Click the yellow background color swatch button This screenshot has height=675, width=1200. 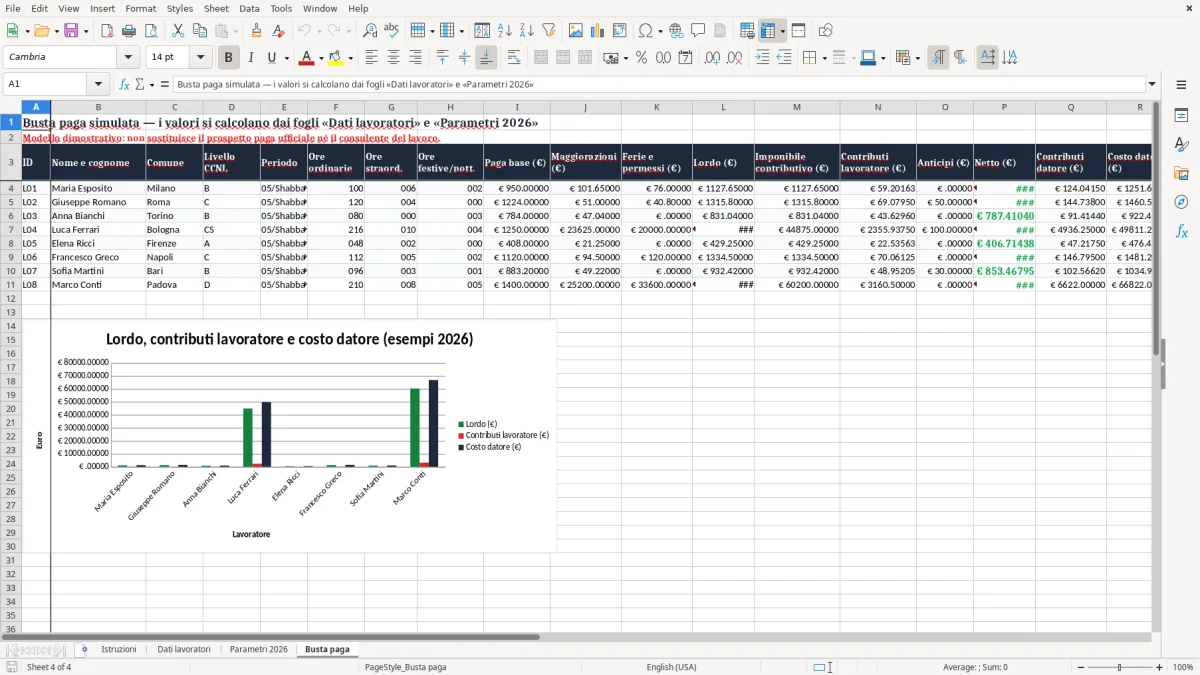(x=336, y=58)
